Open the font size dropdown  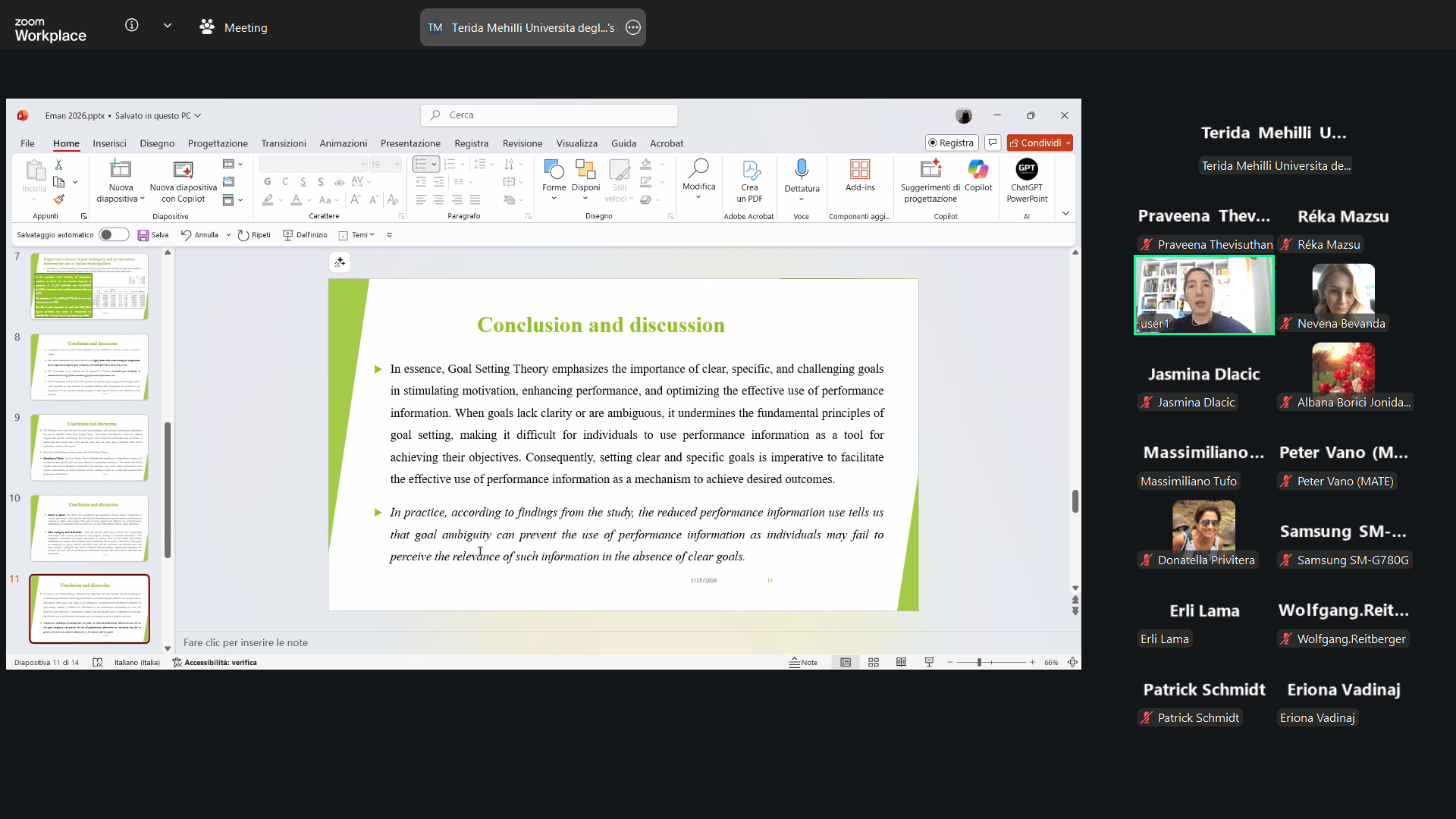click(397, 165)
